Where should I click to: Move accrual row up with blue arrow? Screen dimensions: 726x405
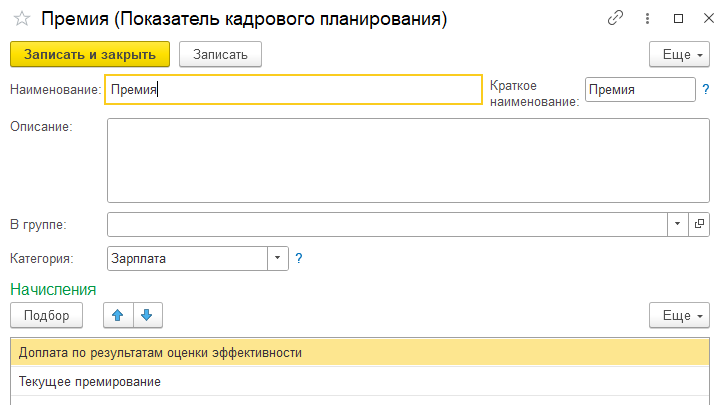(118, 315)
